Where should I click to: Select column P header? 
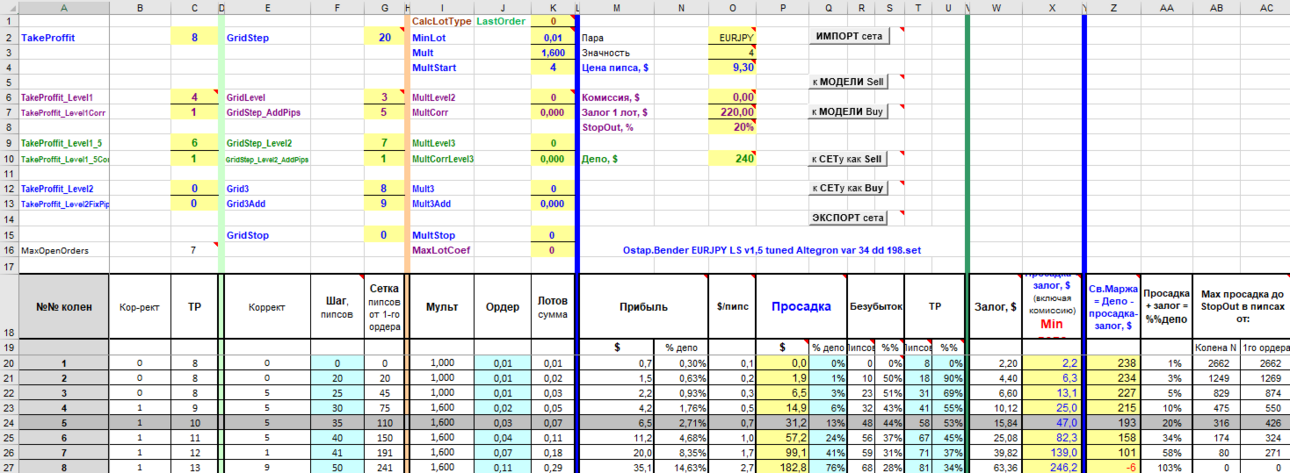point(783,7)
